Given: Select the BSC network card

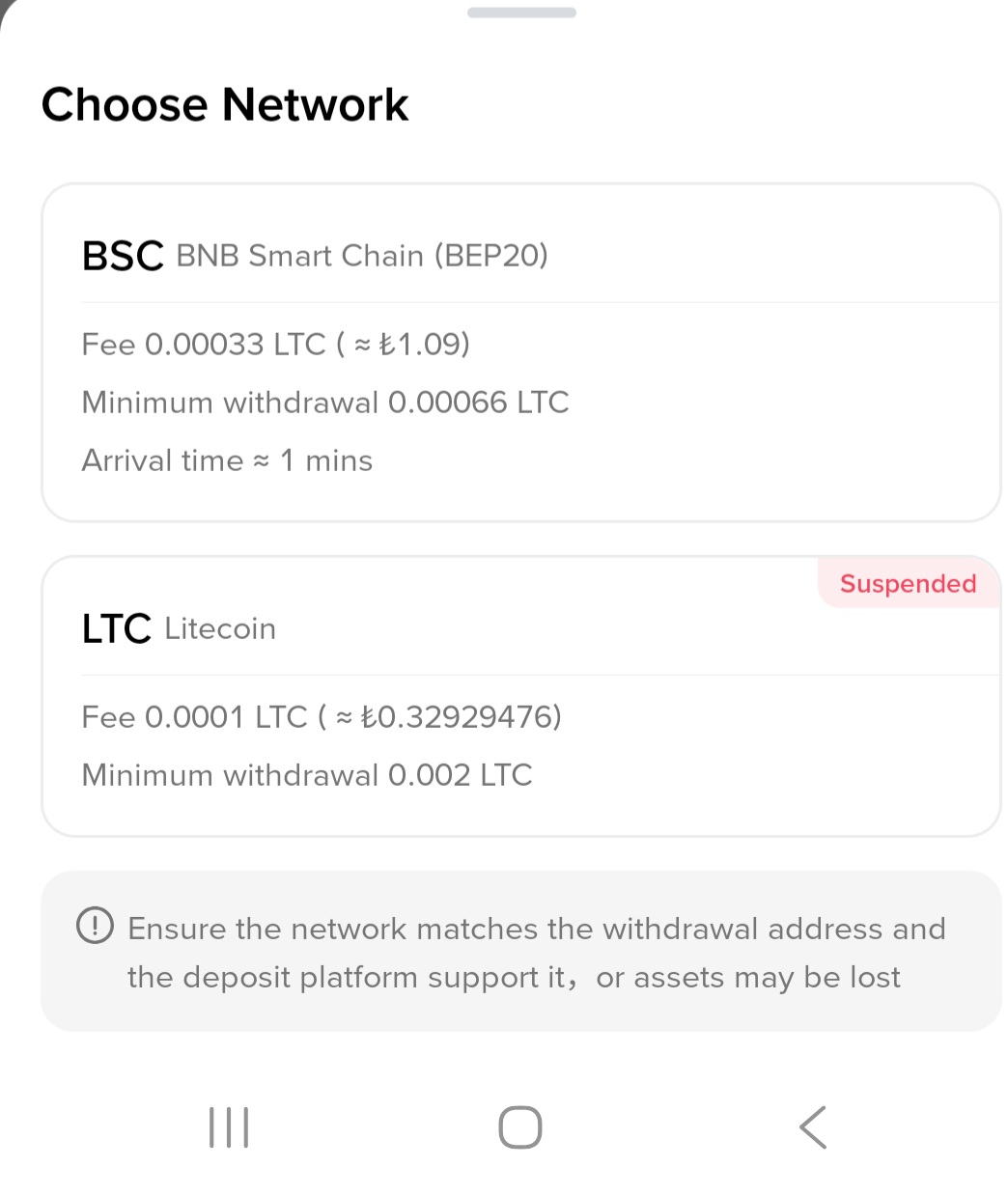Looking at the screenshot, I should [520, 352].
